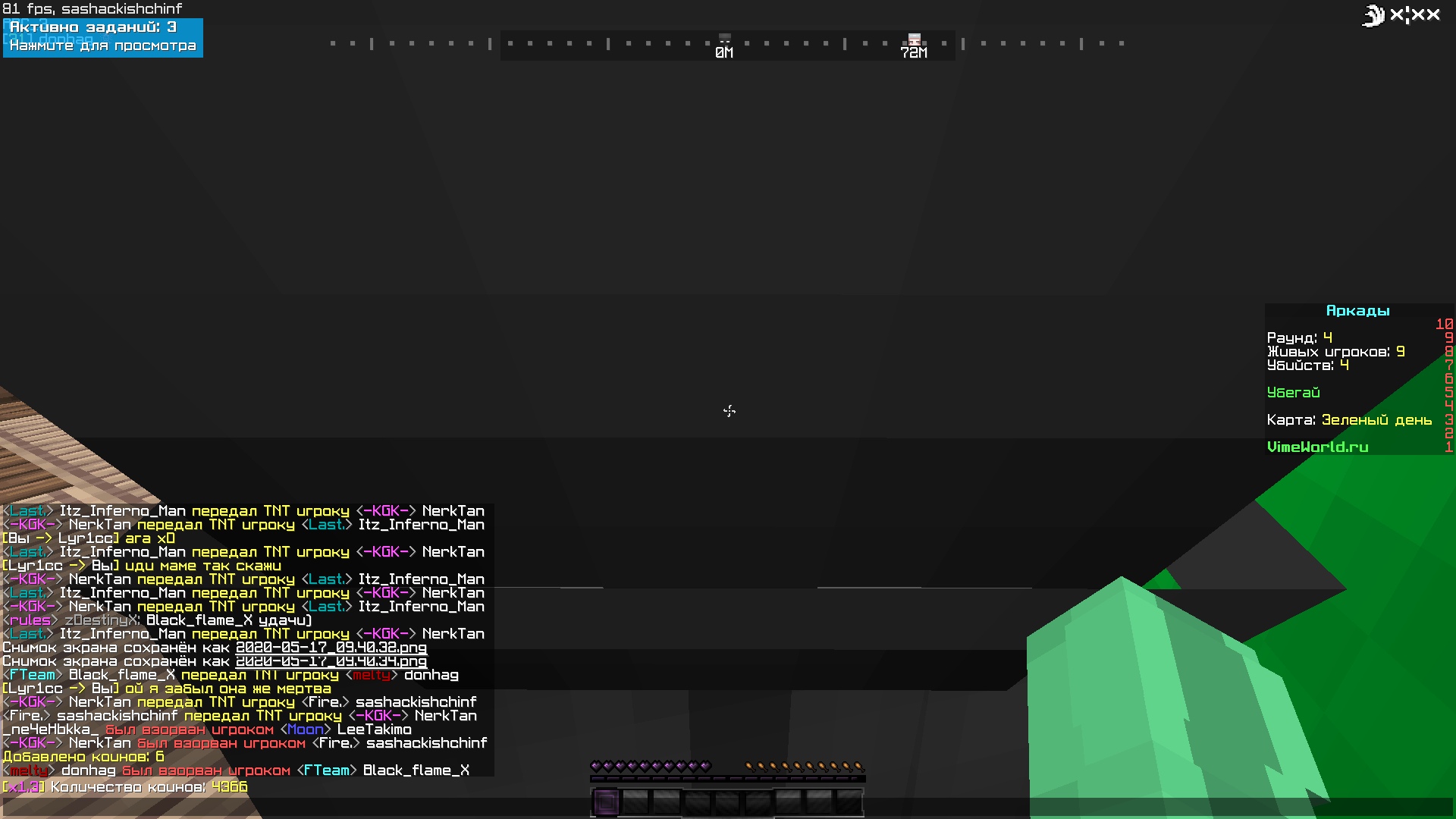1456x819 pixels.
Task: Click 'Убийств: 4' in scoreboard
Action: click(x=1308, y=366)
